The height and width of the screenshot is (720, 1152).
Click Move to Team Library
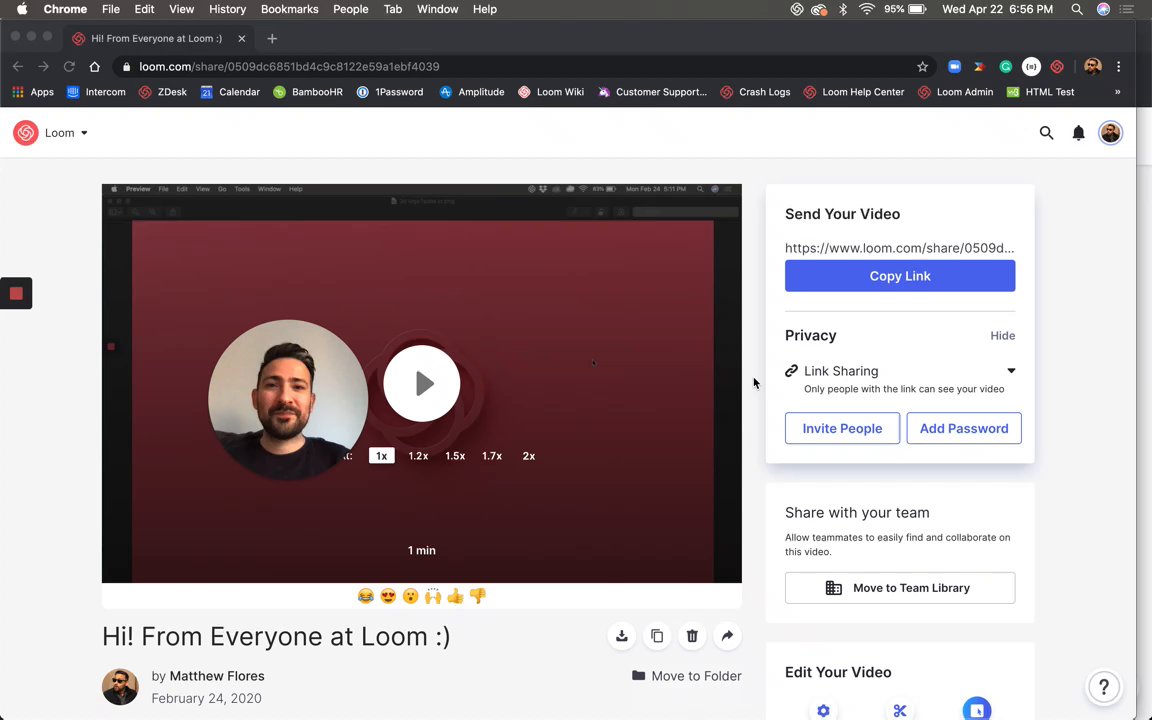900,588
